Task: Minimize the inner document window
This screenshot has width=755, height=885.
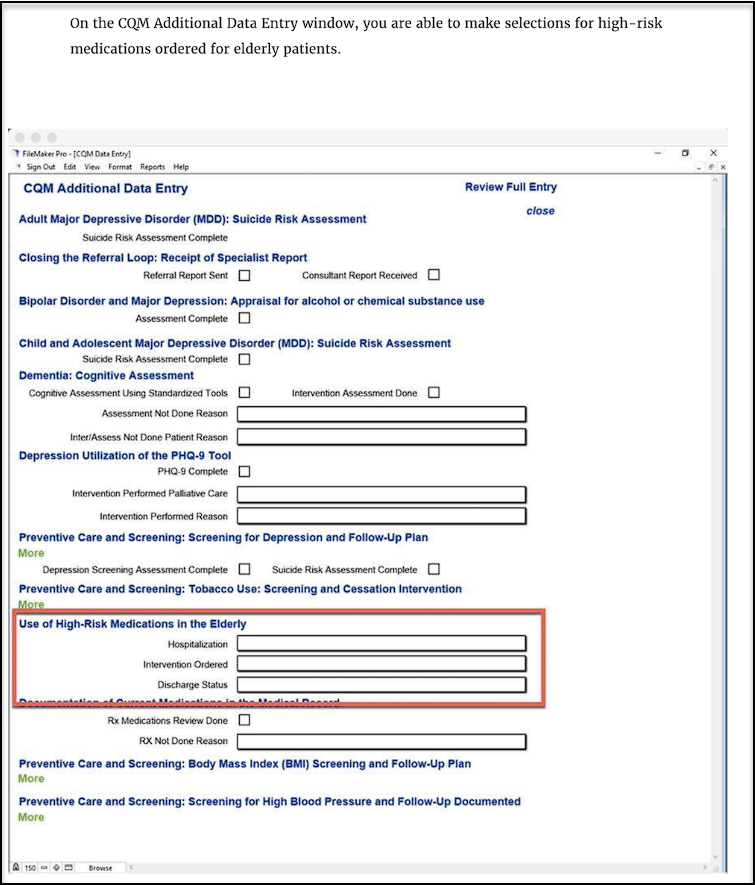Action: coord(699,168)
